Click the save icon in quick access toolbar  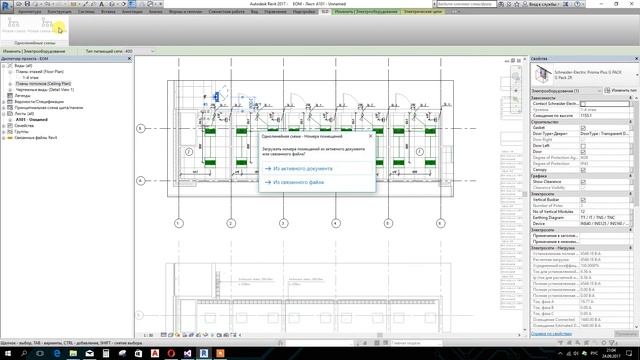click(27, 4)
